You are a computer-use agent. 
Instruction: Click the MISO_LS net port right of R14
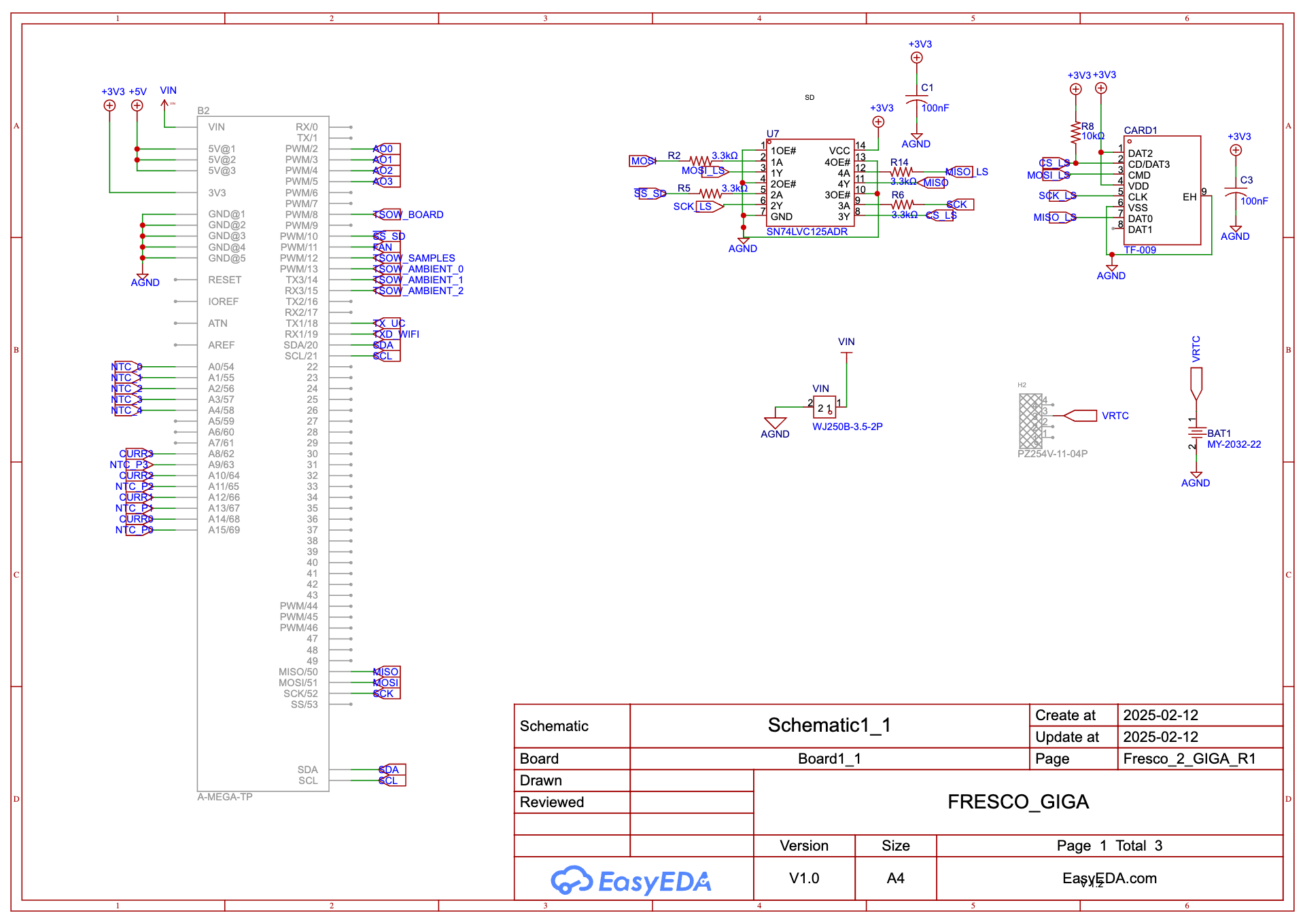[x=960, y=172]
